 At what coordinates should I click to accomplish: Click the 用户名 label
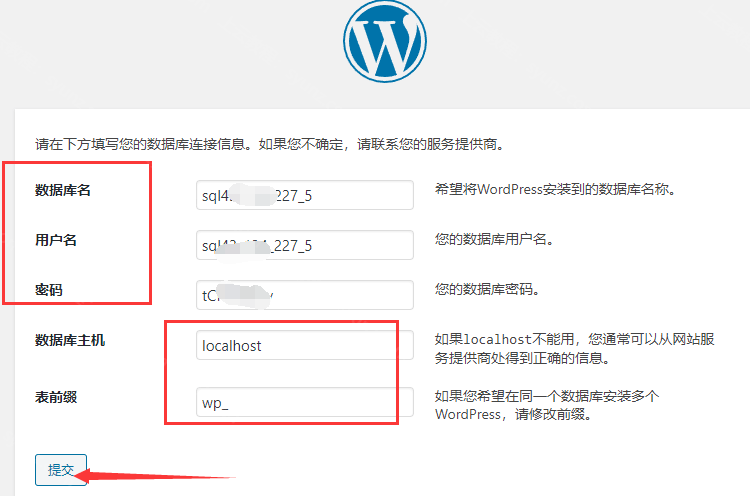pos(55,240)
